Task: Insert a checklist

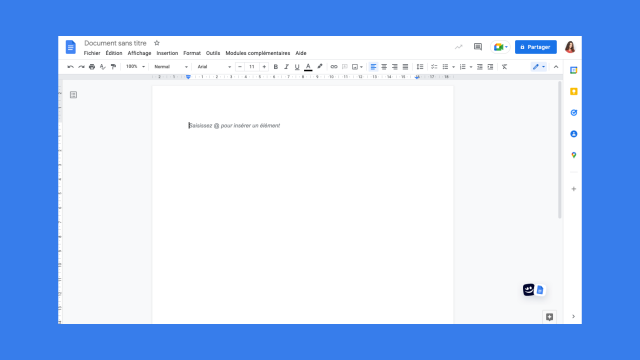Action: (x=434, y=67)
